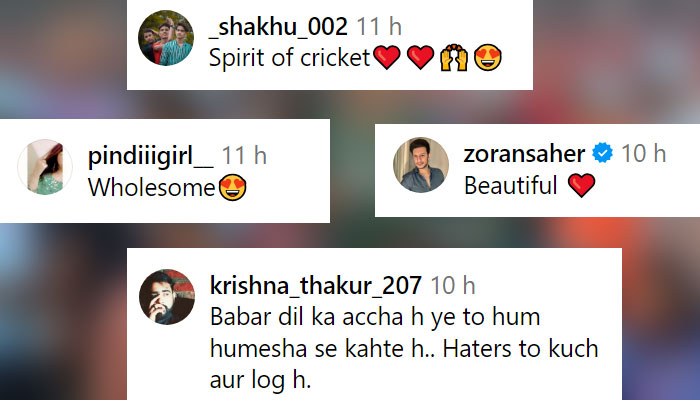Click the 11 h timestamp on _shakhu_002's comment
This screenshot has height=400, width=700.
[379, 26]
